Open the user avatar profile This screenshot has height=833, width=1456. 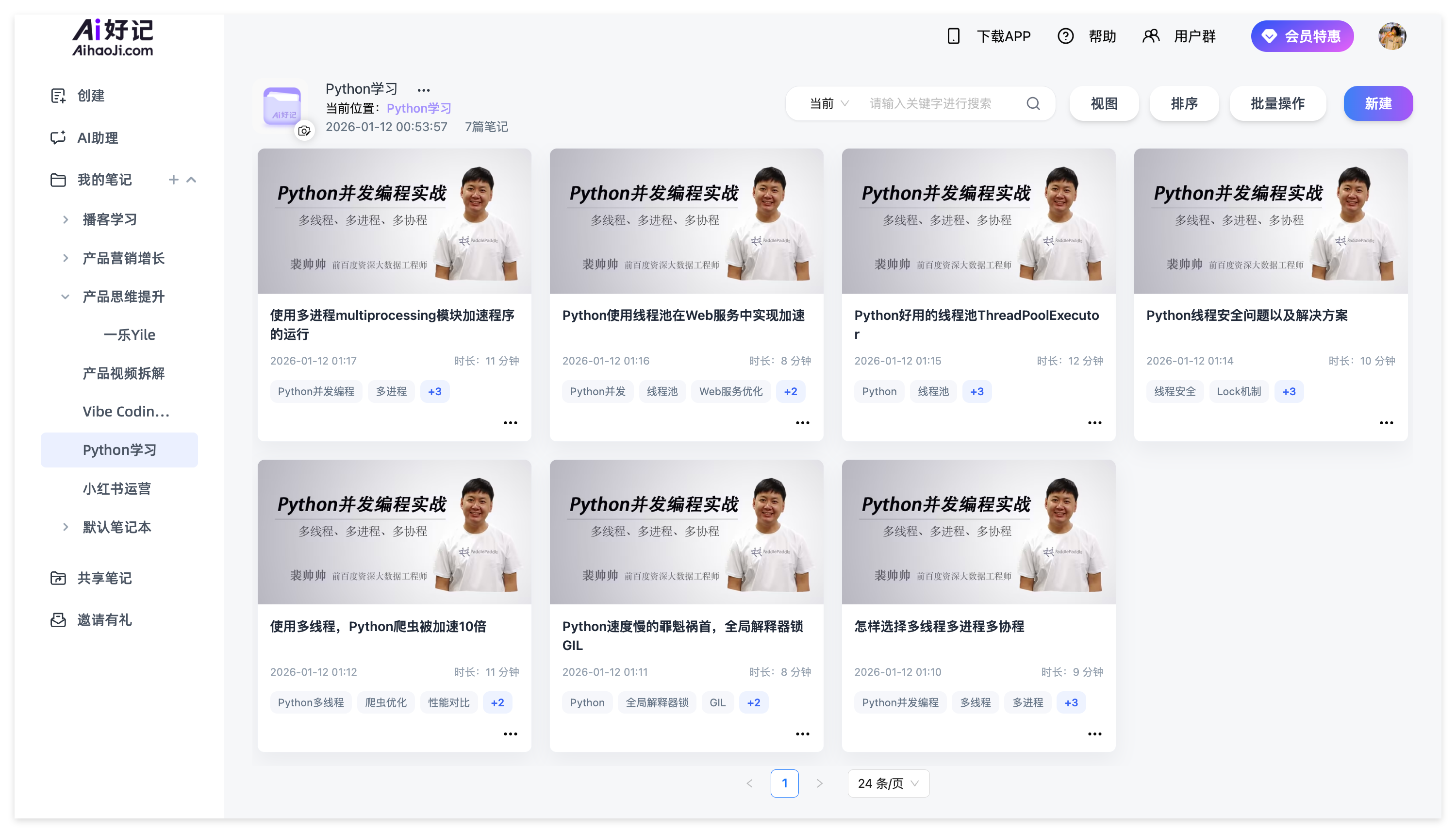(1392, 36)
